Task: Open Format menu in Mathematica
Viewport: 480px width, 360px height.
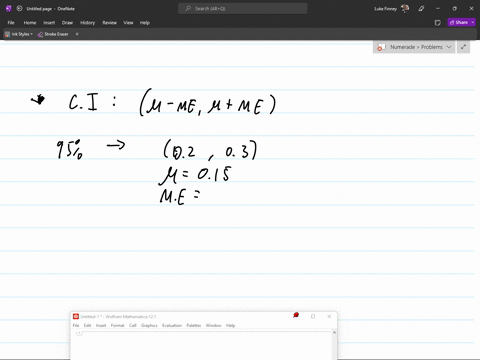Action: [x=117, y=325]
